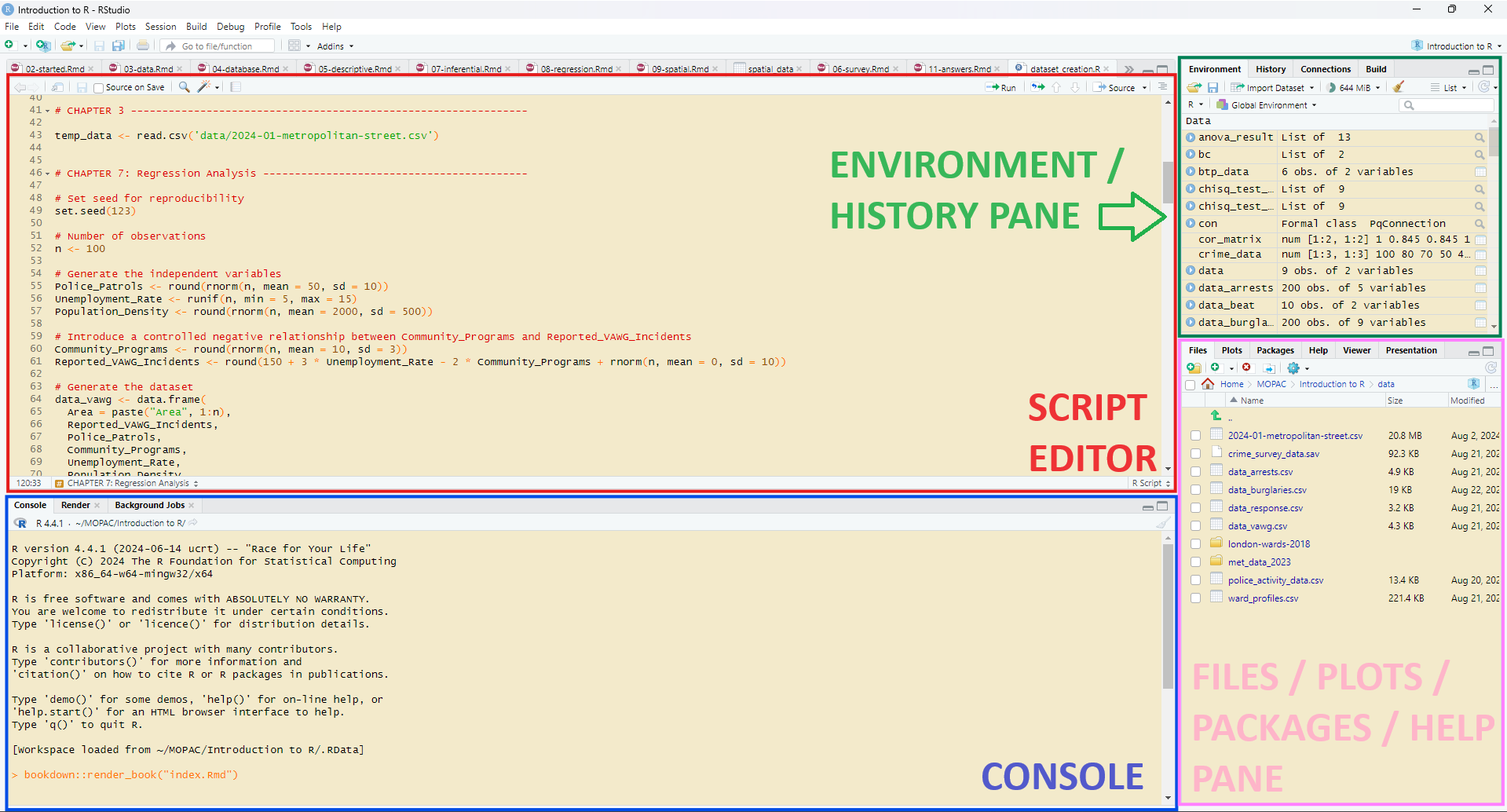Check the box next to data_vawg.csv

point(1195,525)
